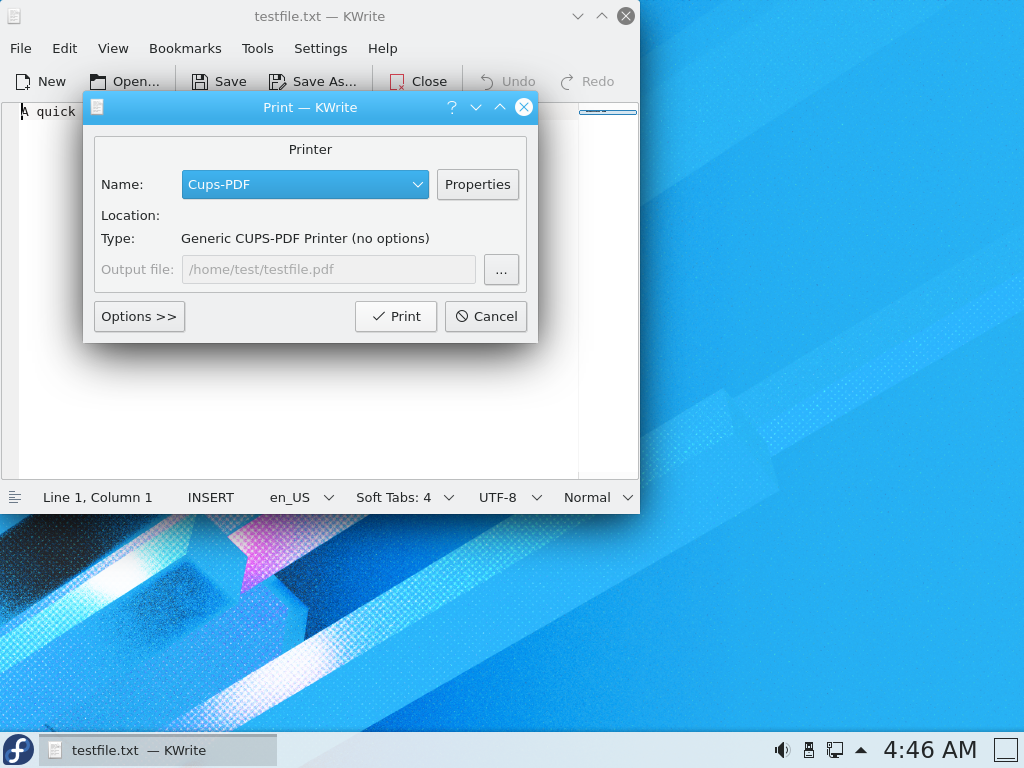Close the Print dialog window
Screen dimensions: 1024x768
coord(524,107)
